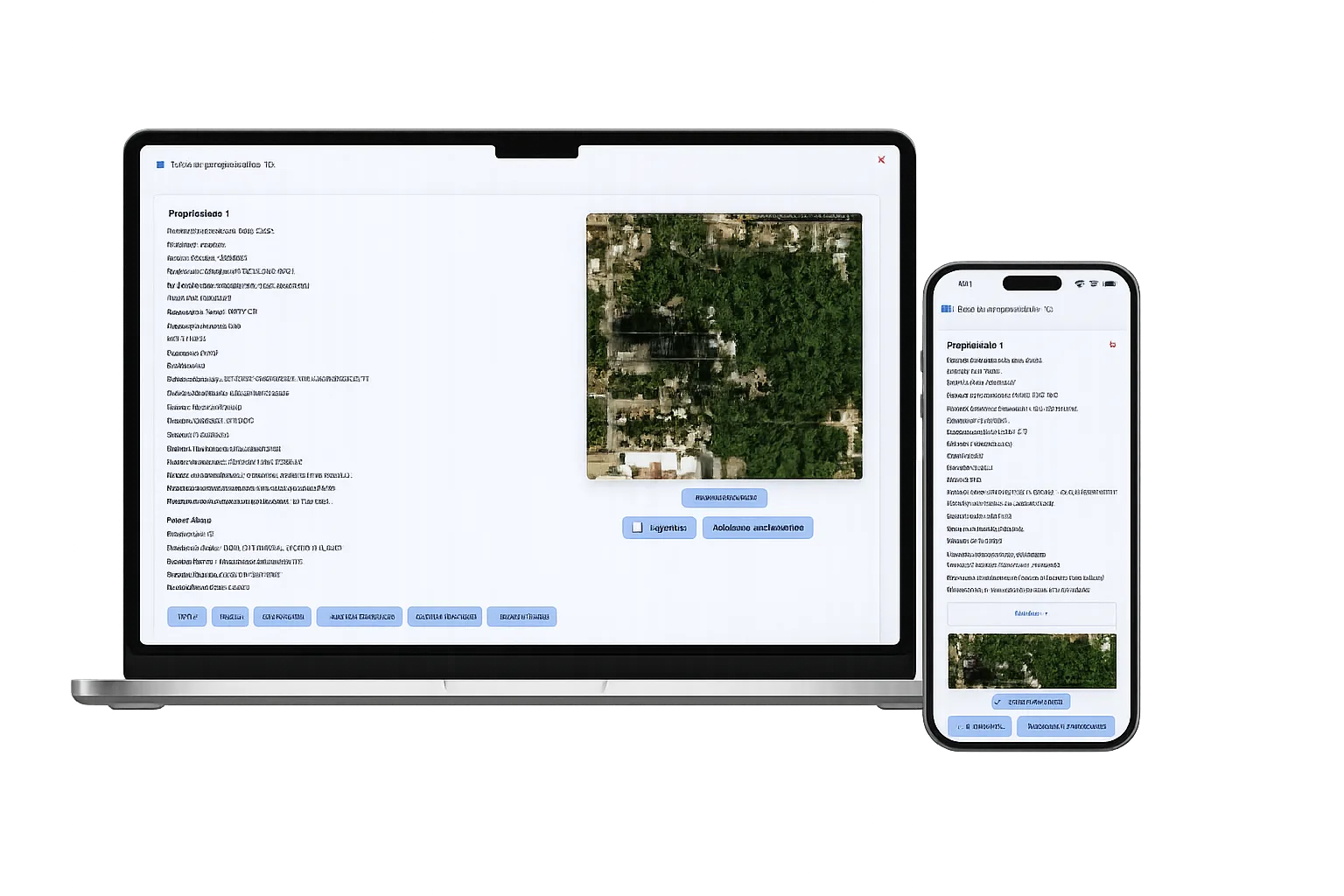This screenshot has height=896, width=1344.
Task: Open the satellite image thumbnail on the phone
Action: [1032, 661]
